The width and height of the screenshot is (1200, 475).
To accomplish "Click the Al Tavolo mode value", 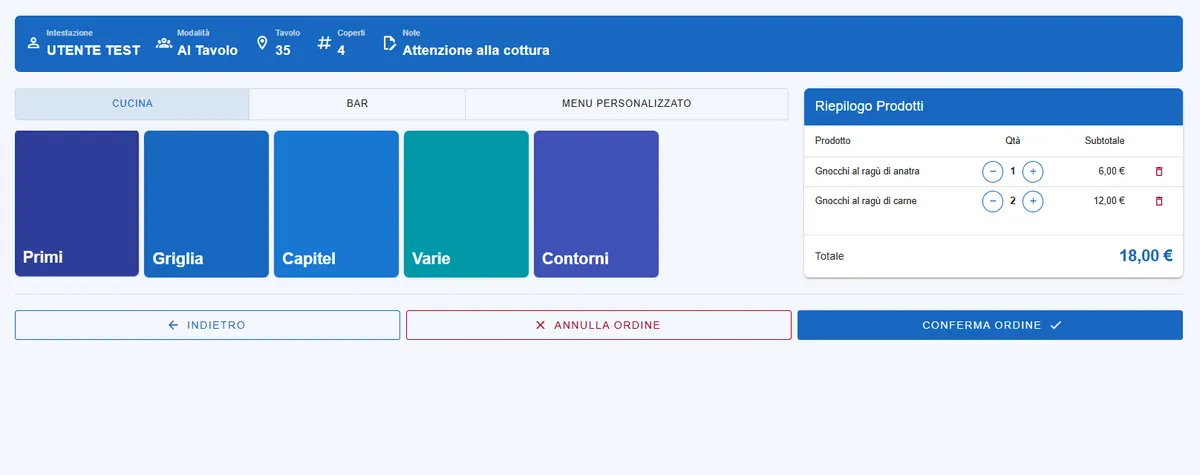I will click(x=208, y=50).
